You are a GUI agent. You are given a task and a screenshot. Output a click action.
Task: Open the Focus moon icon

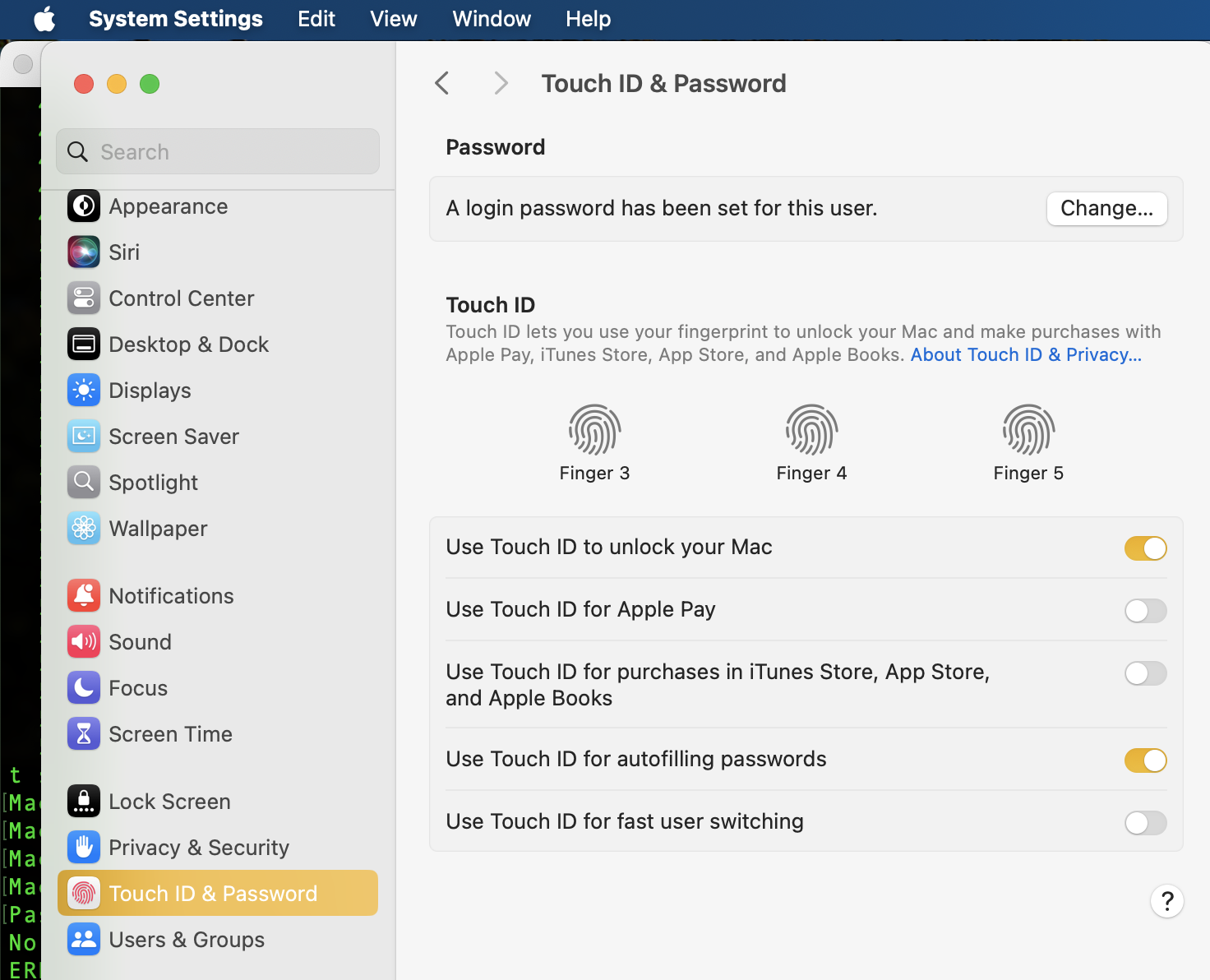84,688
